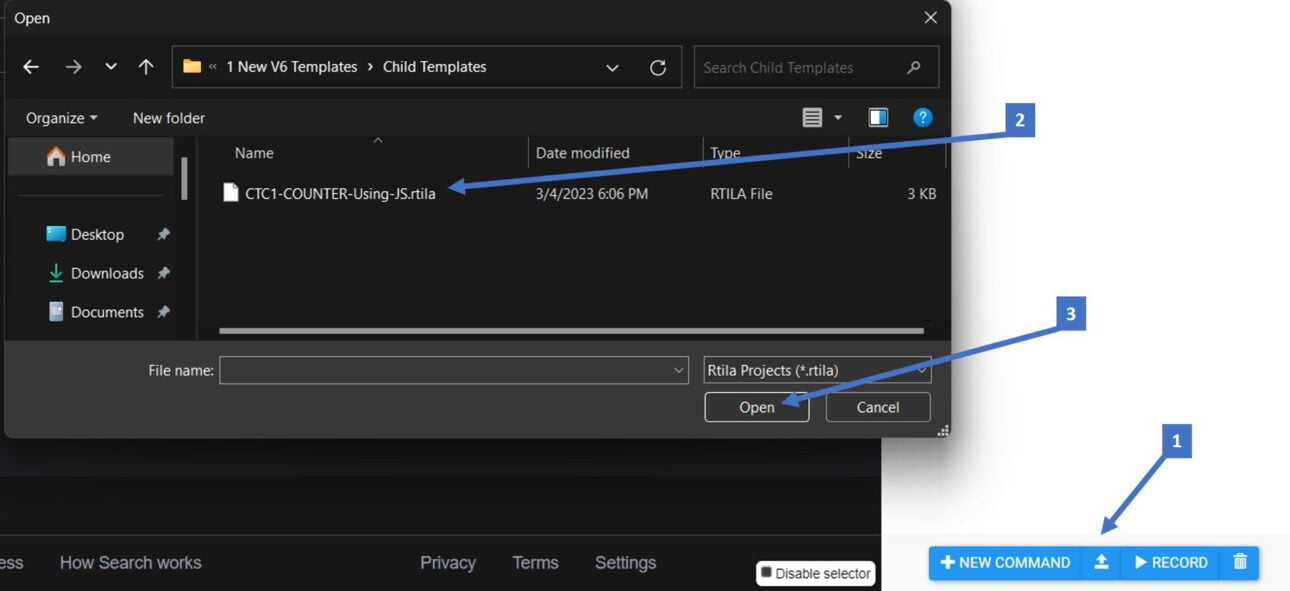Click the search magnifier in Search Child Templates
This screenshot has width=1290, height=591.
point(913,67)
